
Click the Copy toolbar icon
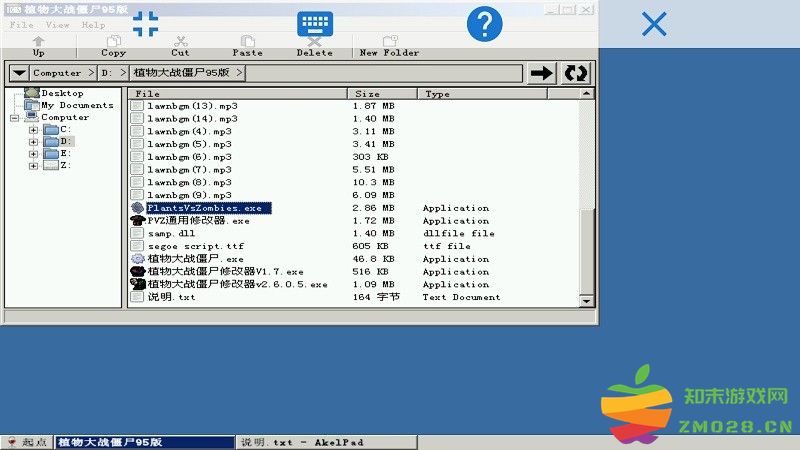coord(113,44)
